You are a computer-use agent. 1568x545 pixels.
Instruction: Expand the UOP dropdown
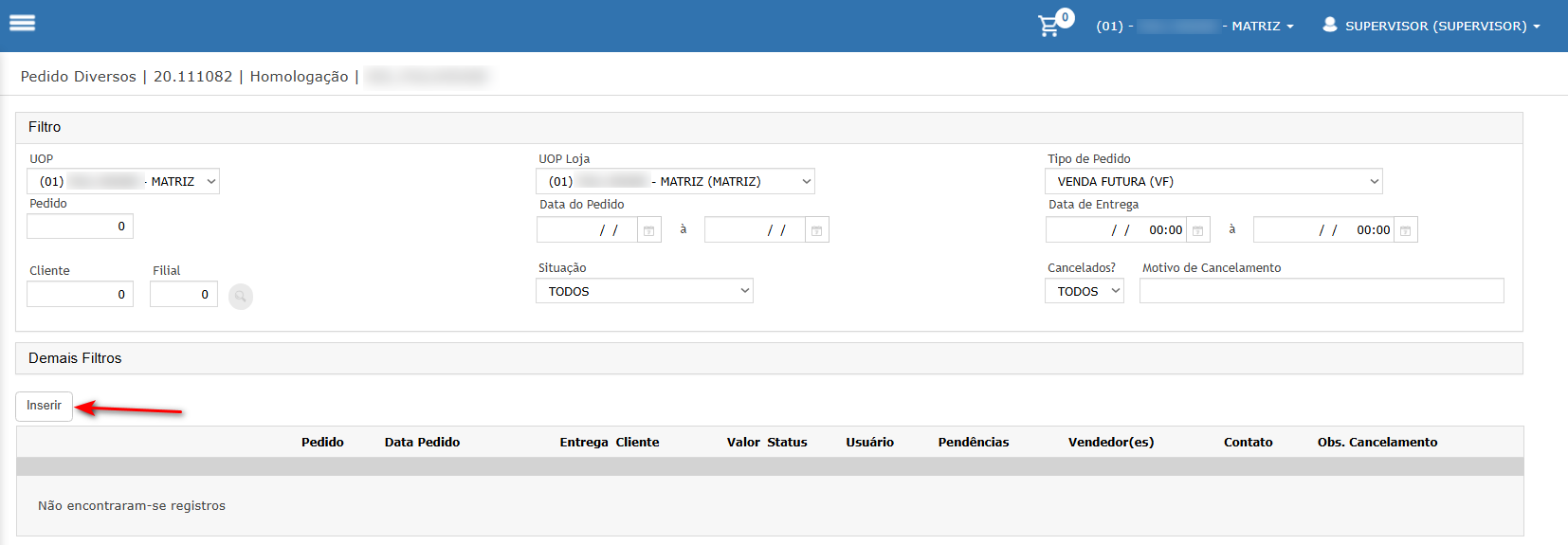coord(123,181)
